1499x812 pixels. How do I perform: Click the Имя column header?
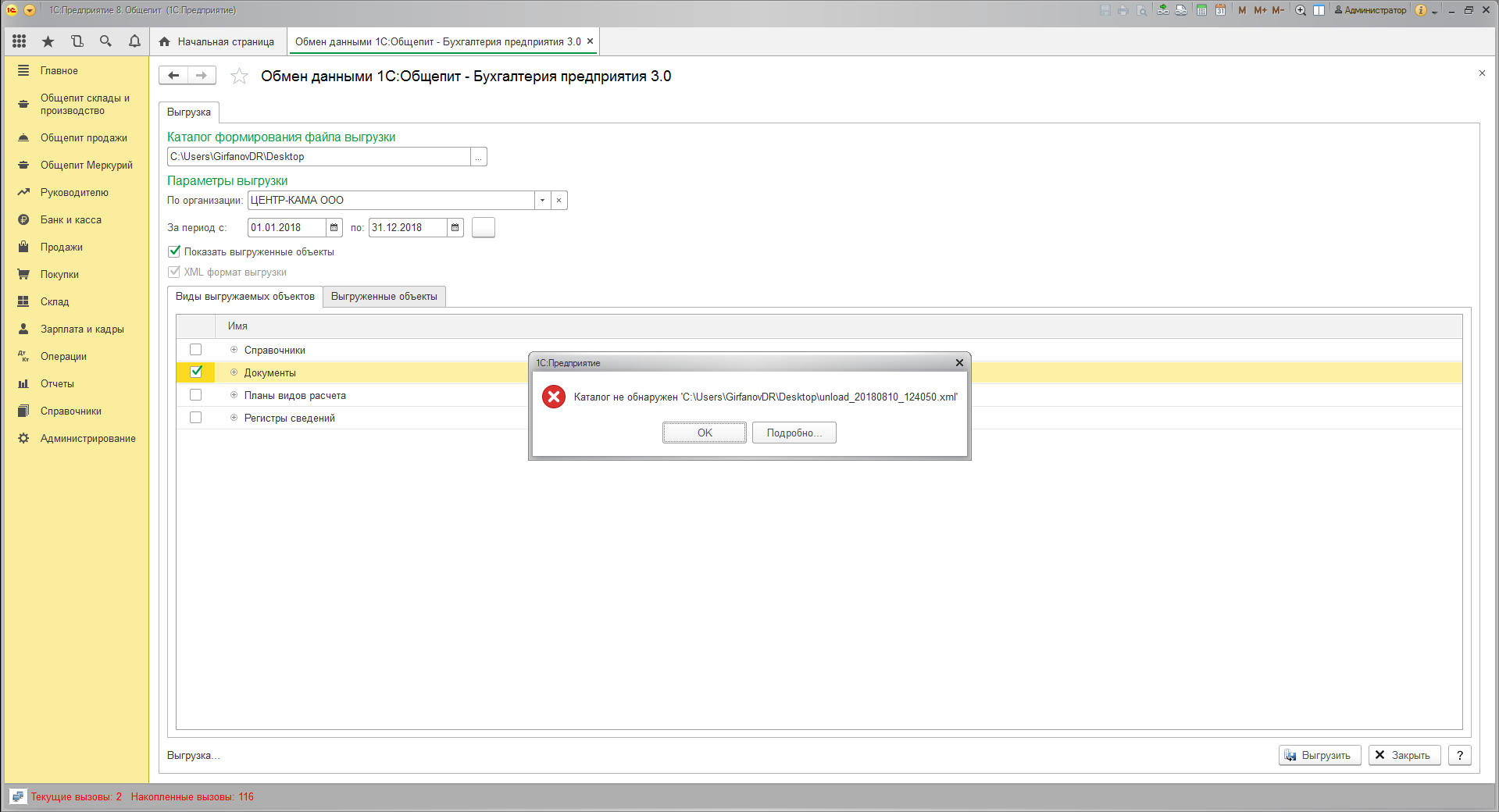tap(838, 326)
